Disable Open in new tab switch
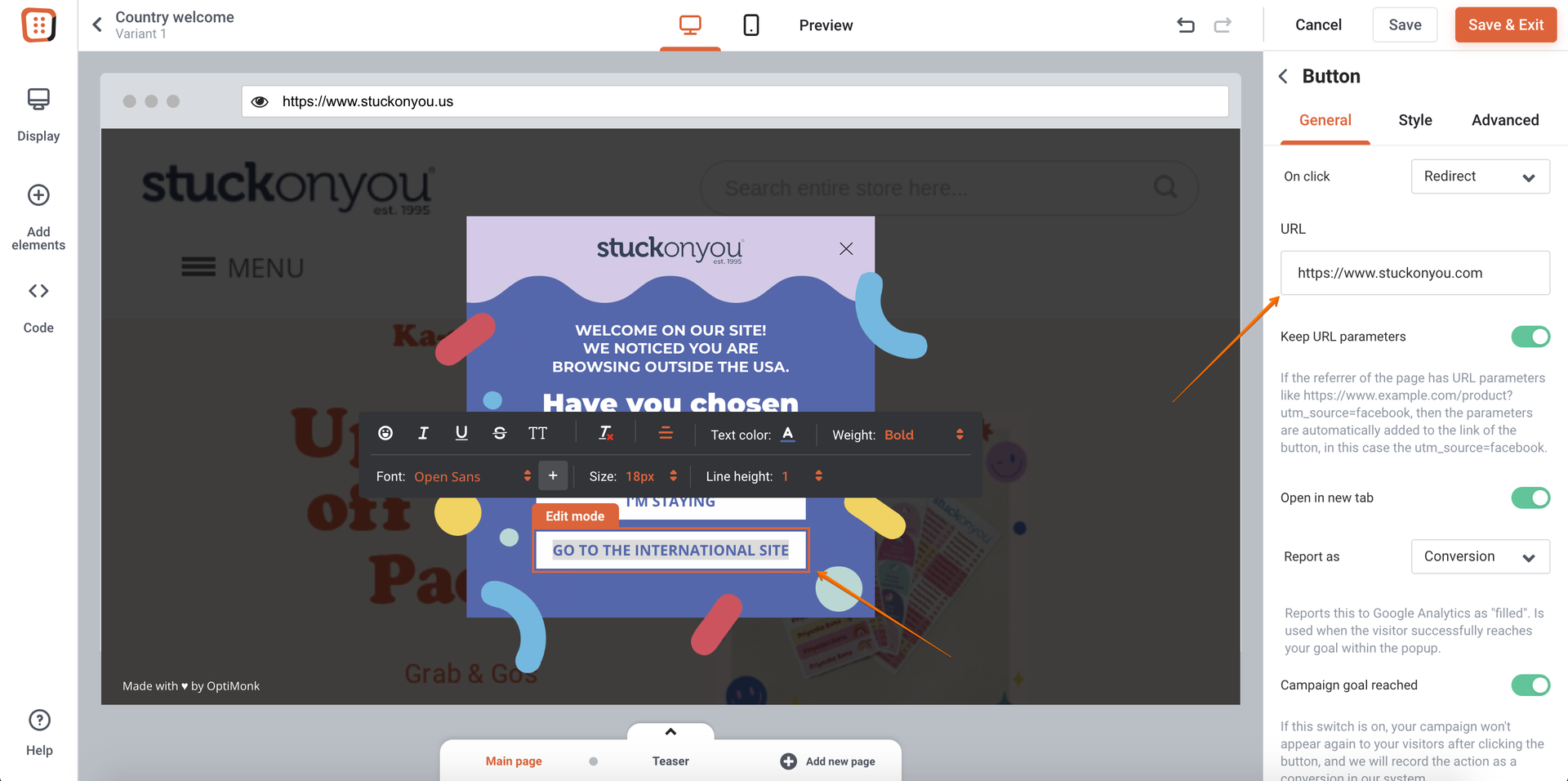1568x781 pixels. pyautogui.click(x=1530, y=498)
